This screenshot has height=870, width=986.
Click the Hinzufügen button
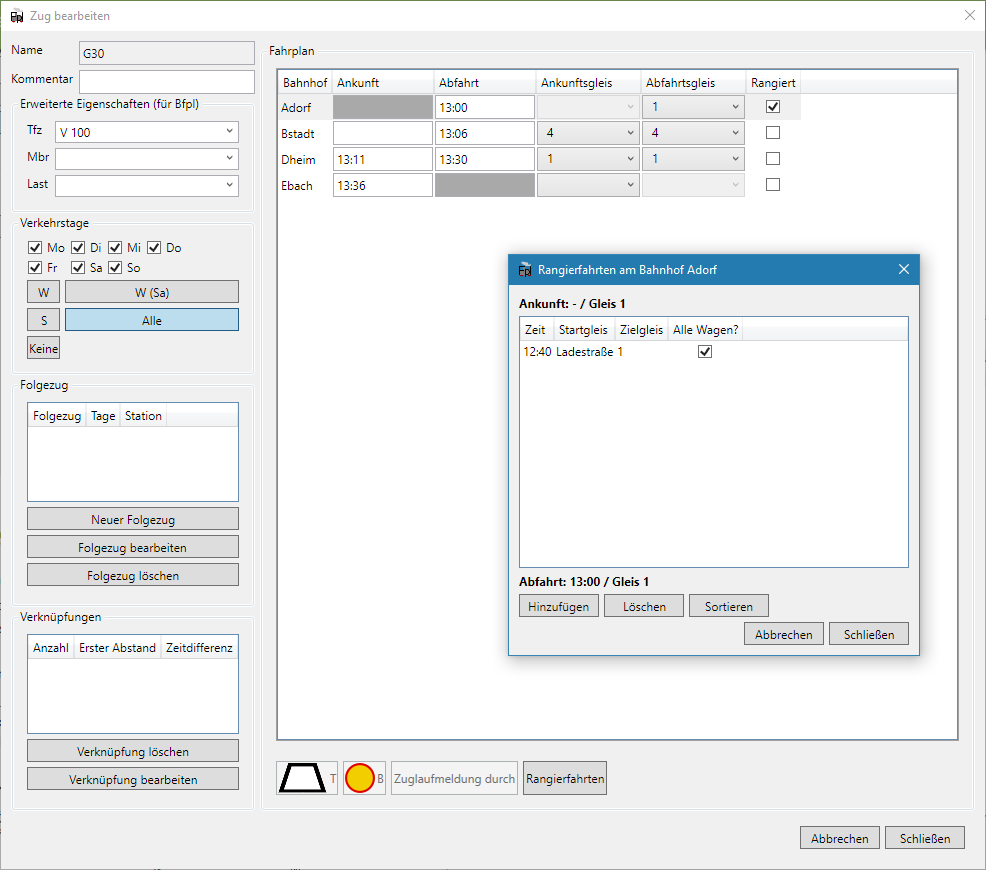click(x=558, y=606)
